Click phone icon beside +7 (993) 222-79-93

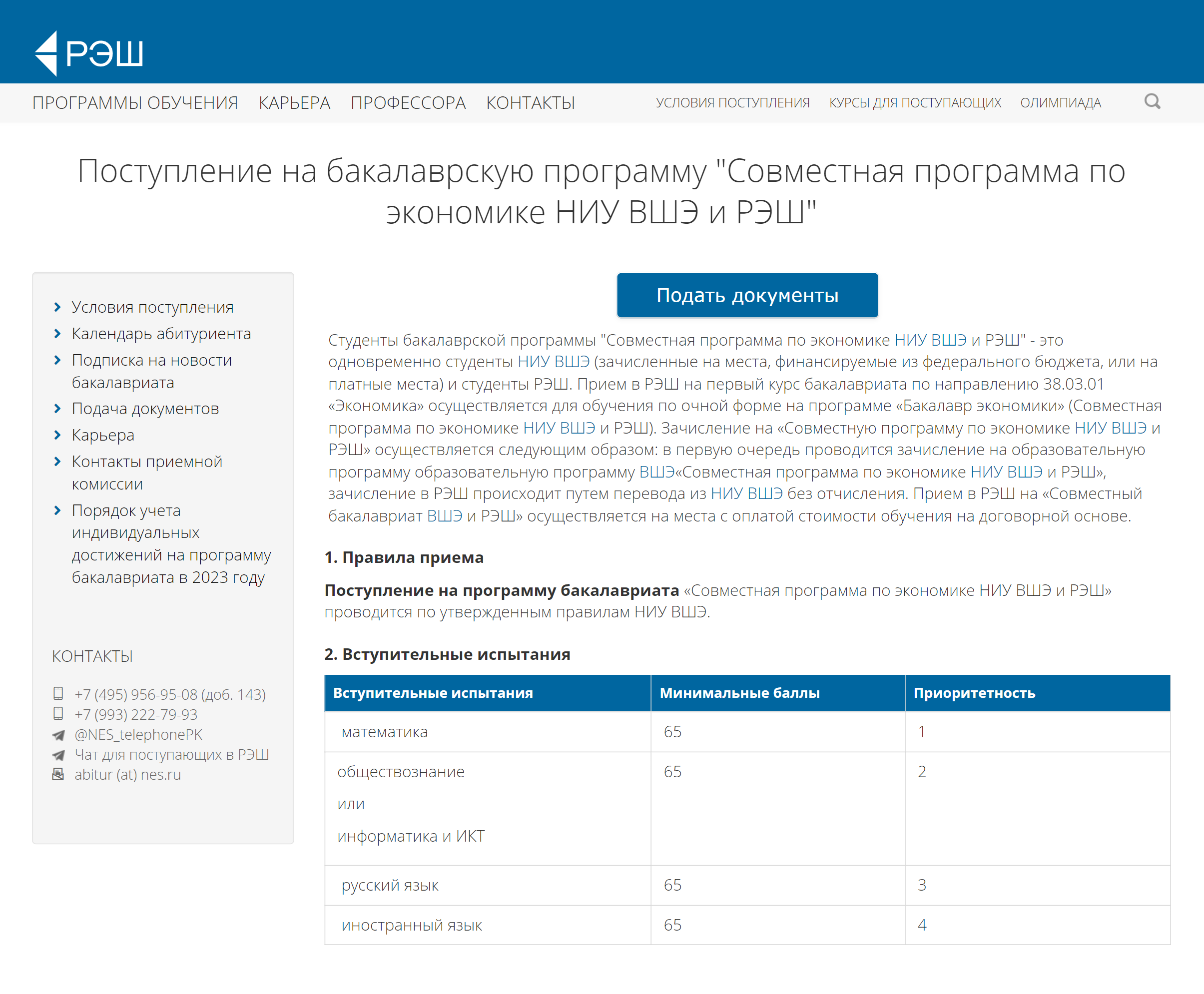[x=58, y=713]
